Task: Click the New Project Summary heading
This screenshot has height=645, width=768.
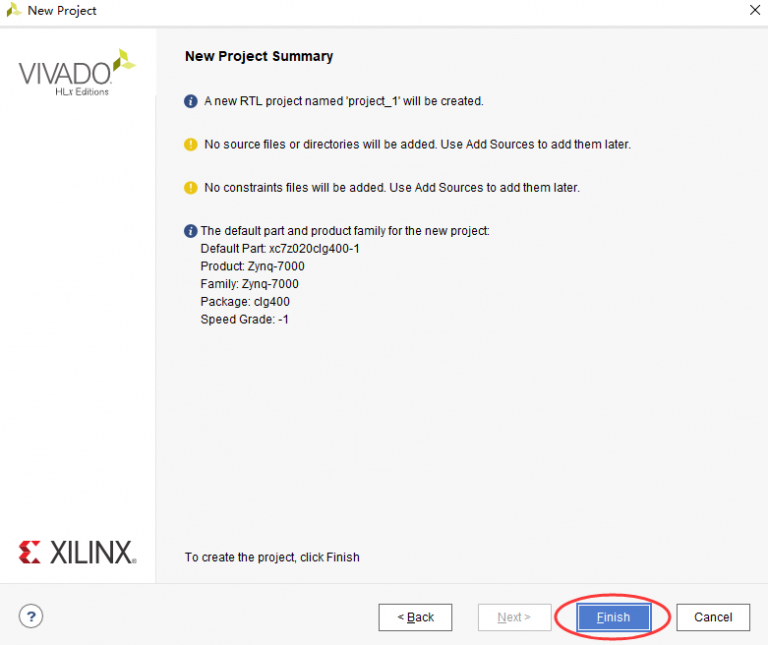Action: pyautogui.click(x=259, y=56)
